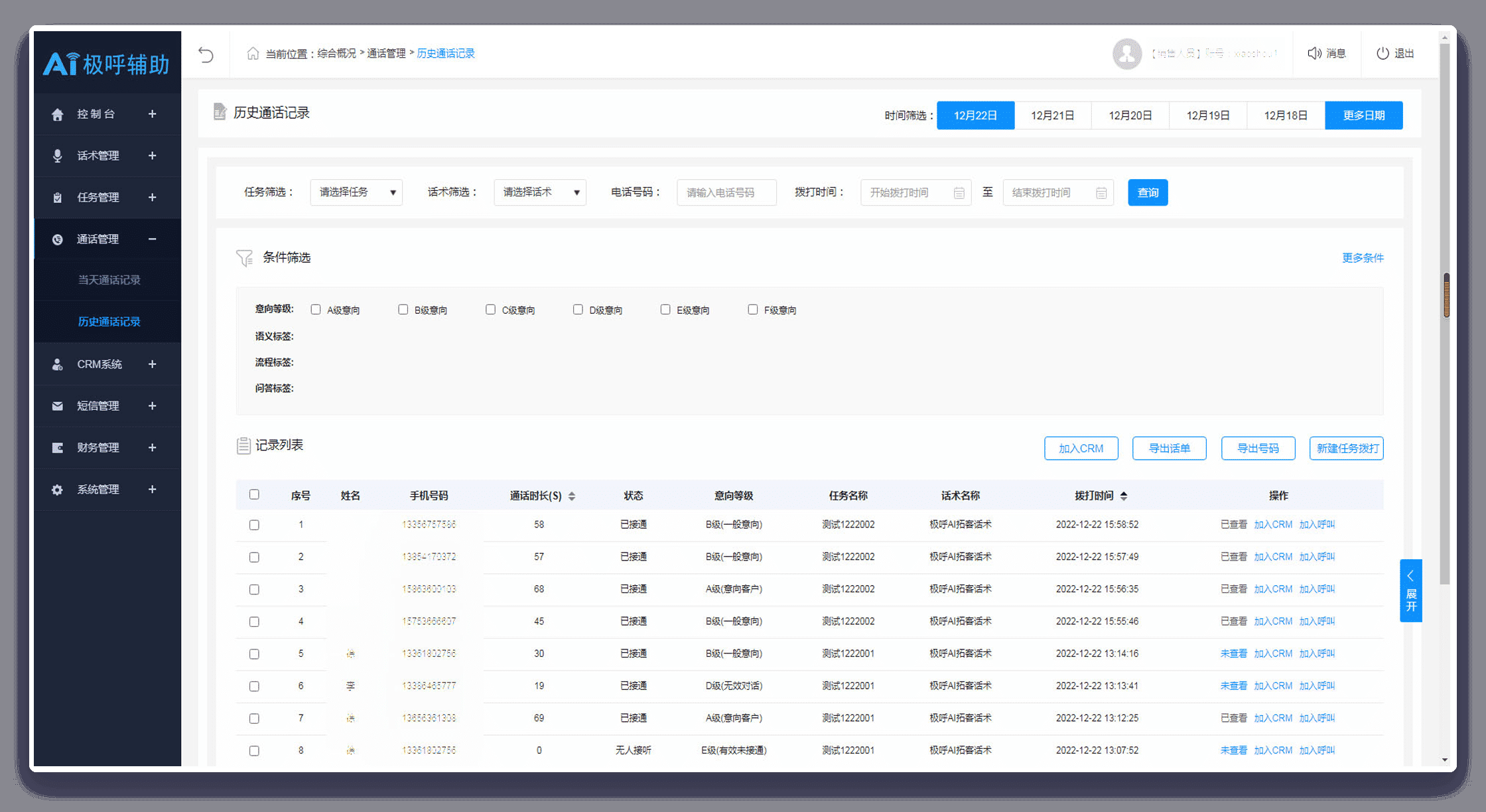Click the 财务管理 wallet icon
Viewport: 1486px width, 812px height.
pyautogui.click(x=58, y=448)
